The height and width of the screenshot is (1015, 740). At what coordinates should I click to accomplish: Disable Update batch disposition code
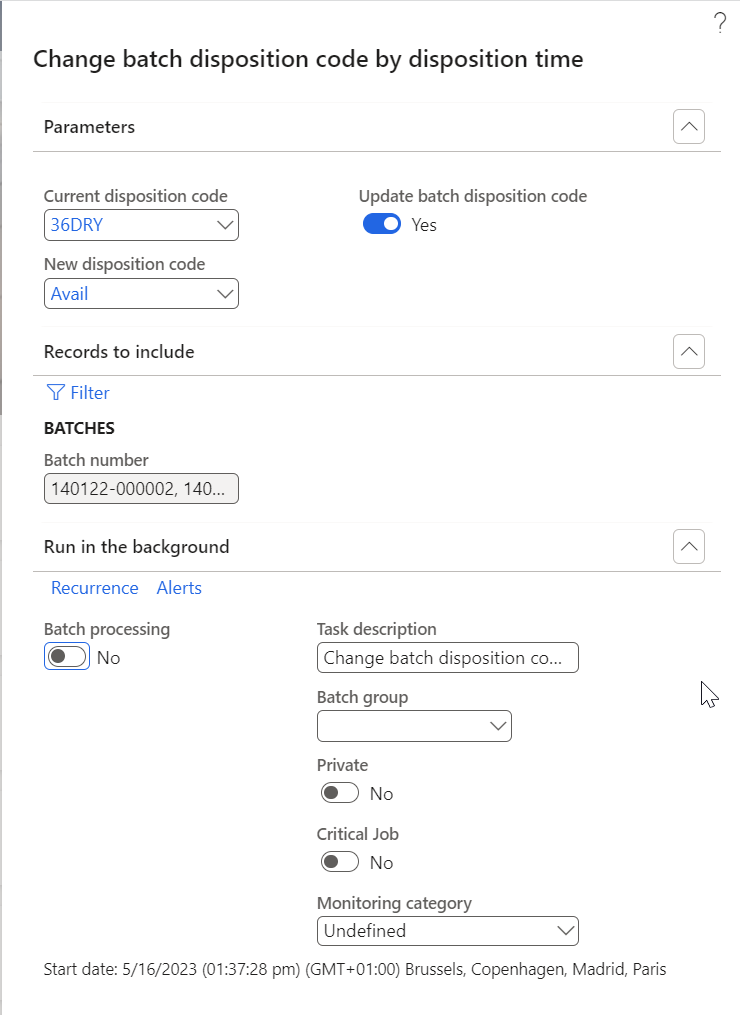[x=381, y=224]
